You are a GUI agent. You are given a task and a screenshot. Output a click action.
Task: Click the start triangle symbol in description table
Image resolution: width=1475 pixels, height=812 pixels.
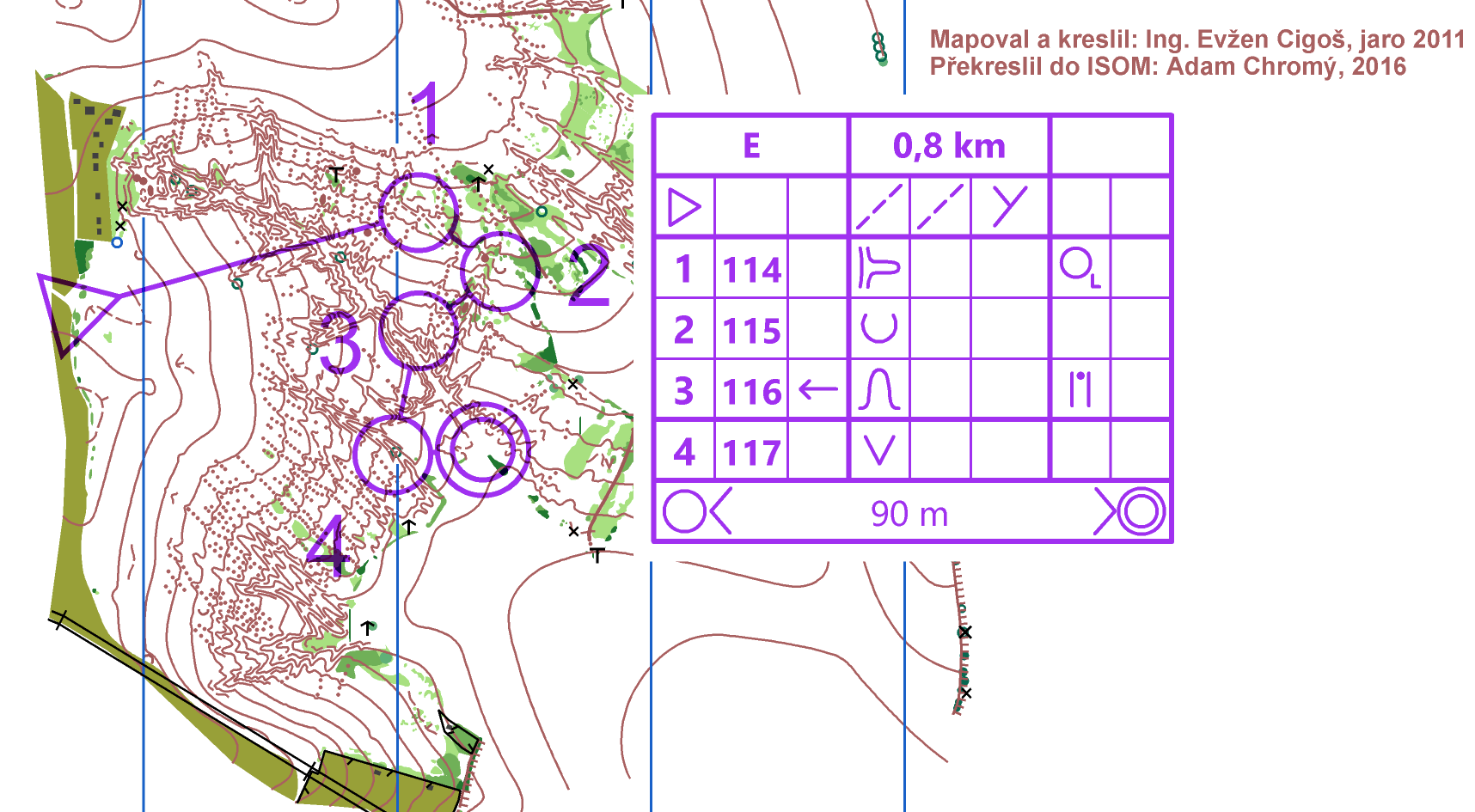point(684,207)
